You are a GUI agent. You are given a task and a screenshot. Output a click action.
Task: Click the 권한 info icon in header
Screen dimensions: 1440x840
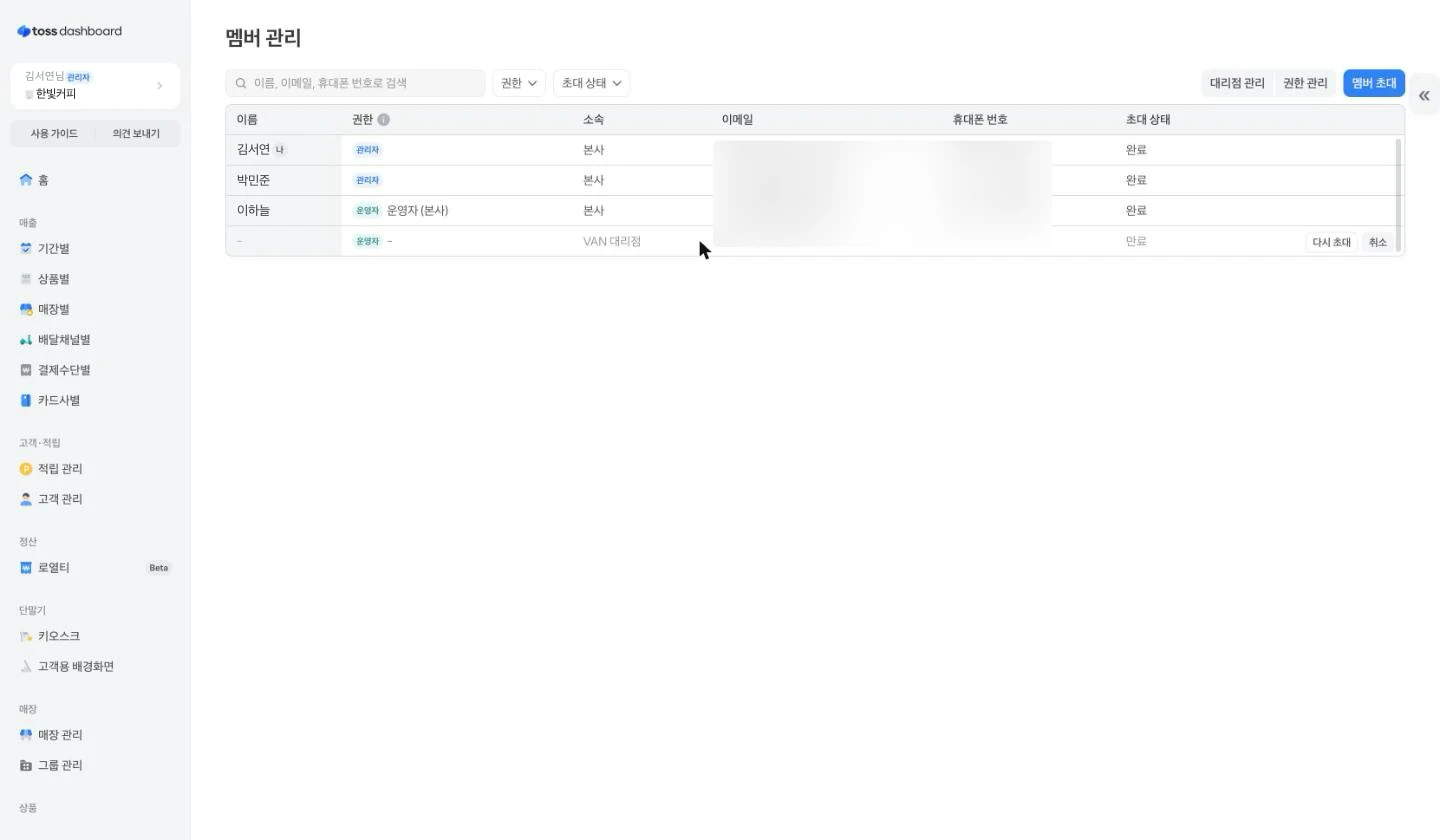(383, 120)
